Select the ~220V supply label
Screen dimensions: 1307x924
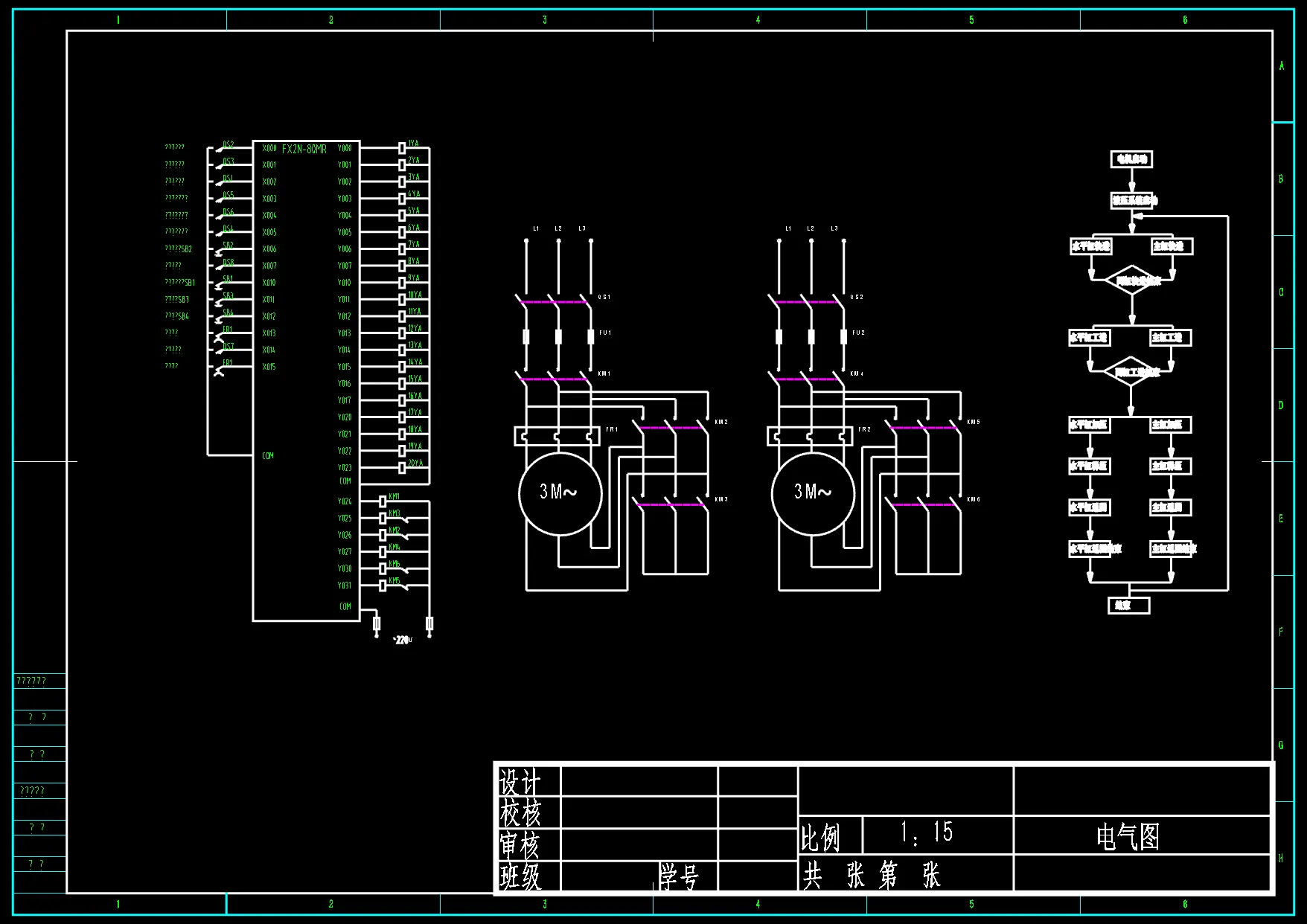pos(402,640)
